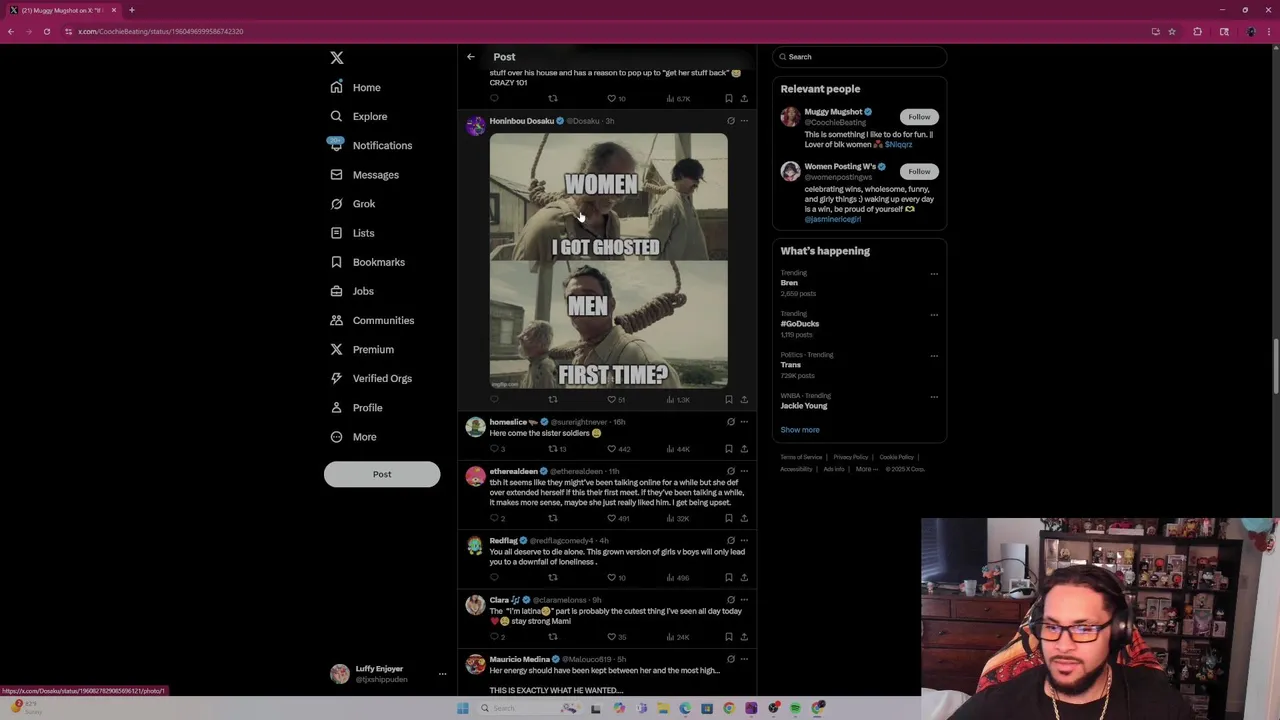The height and width of the screenshot is (720, 1280).
Task: Open File Explorer from the taskbar
Action: pos(663,708)
